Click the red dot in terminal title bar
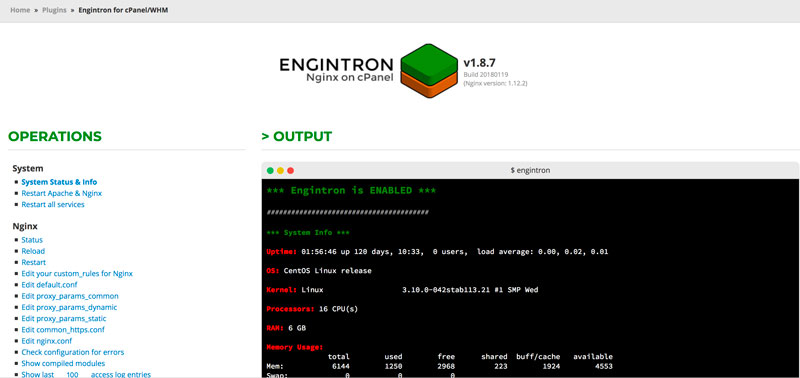The image size is (800, 378). (x=291, y=170)
